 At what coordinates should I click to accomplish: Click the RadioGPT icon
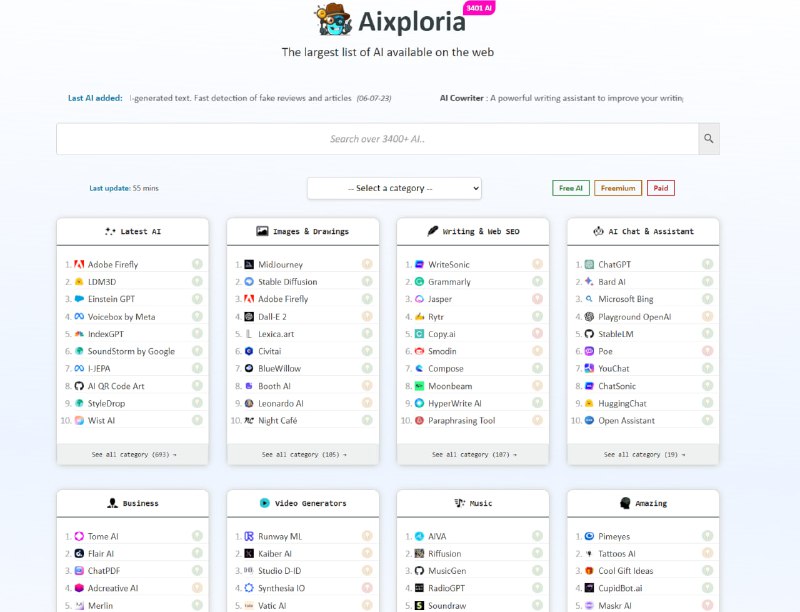[x=419, y=588]
